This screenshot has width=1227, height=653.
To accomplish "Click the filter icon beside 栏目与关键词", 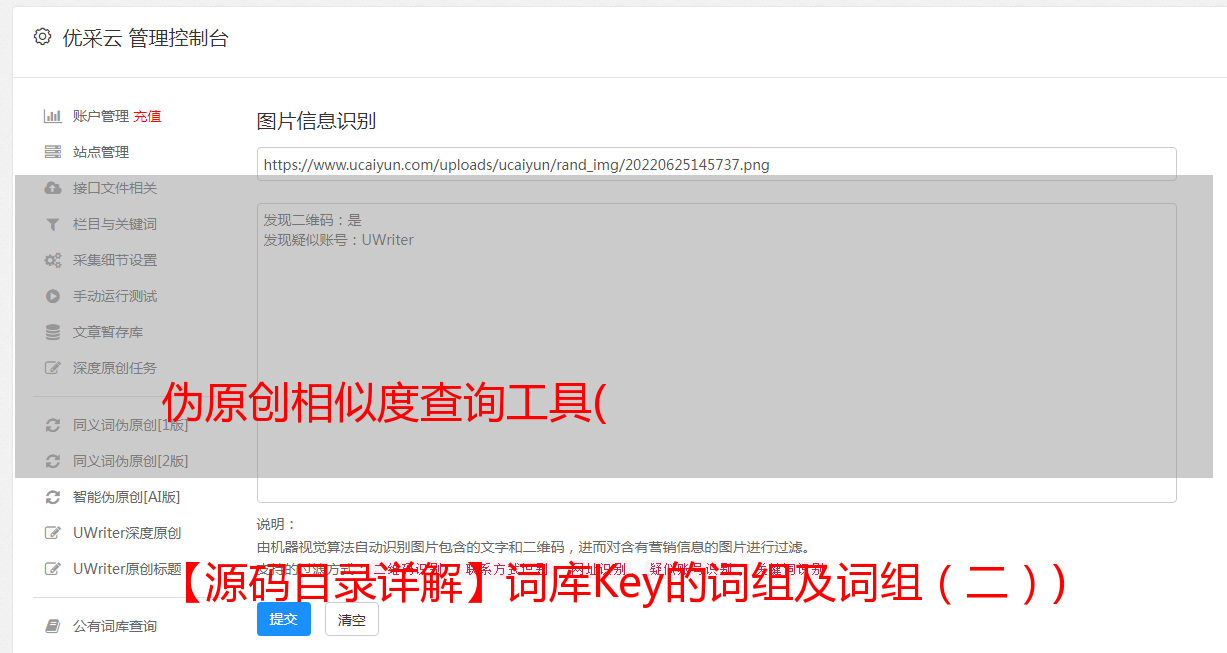I will pos(53,224).
